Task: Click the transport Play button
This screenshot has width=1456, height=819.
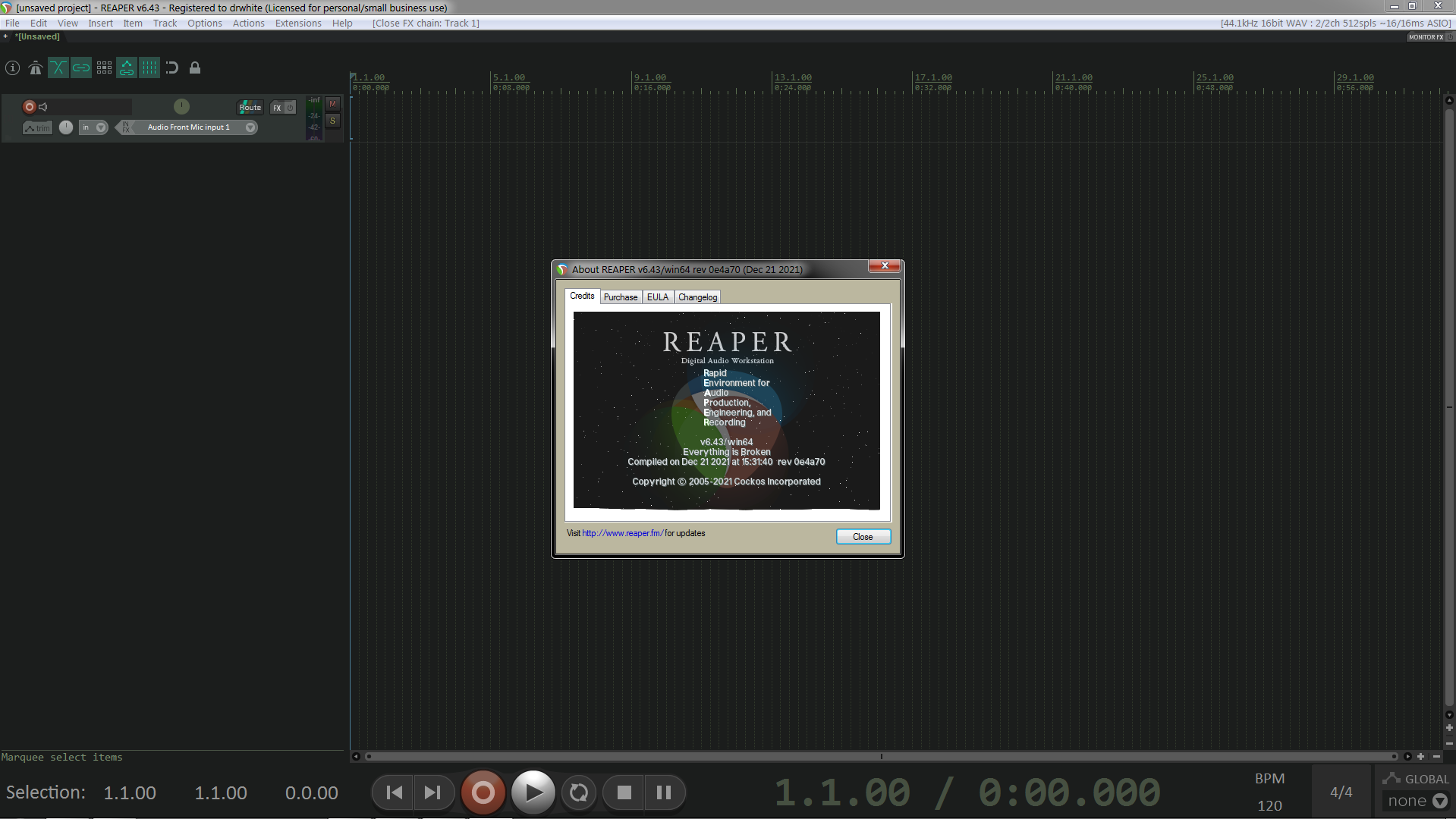Action: point(533,792)
